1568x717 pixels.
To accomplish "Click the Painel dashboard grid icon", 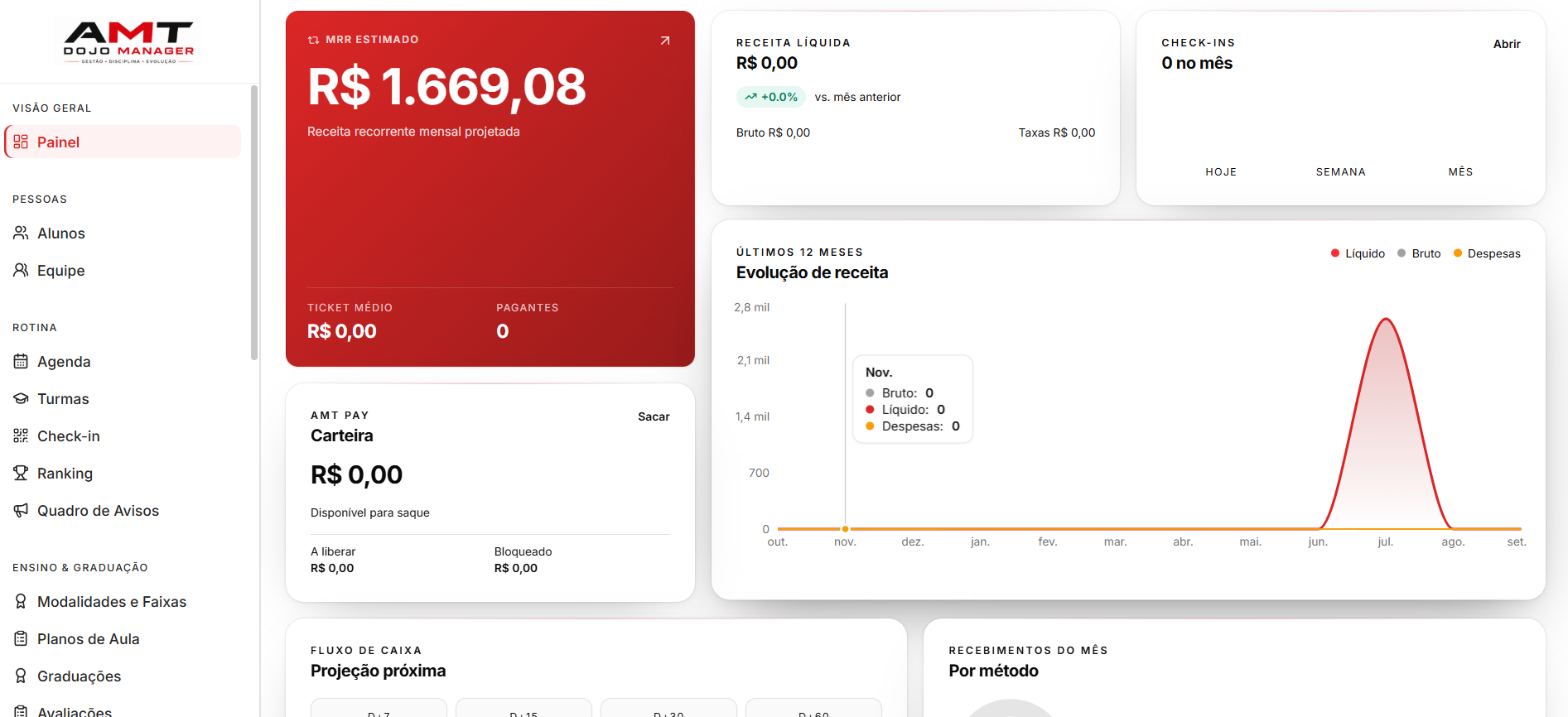I will coord(21,142).
